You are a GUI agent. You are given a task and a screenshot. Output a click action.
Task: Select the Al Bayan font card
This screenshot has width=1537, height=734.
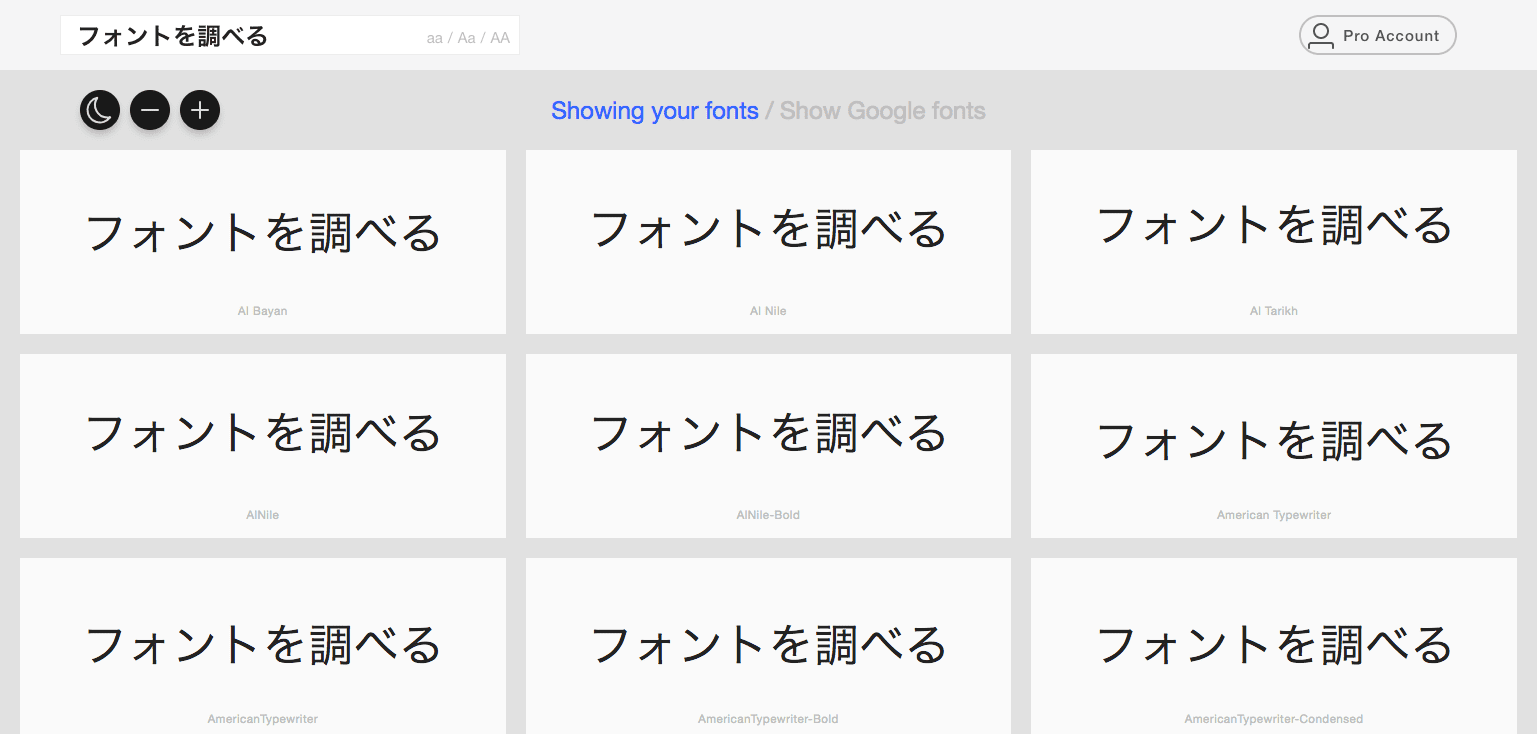(263, 242)
